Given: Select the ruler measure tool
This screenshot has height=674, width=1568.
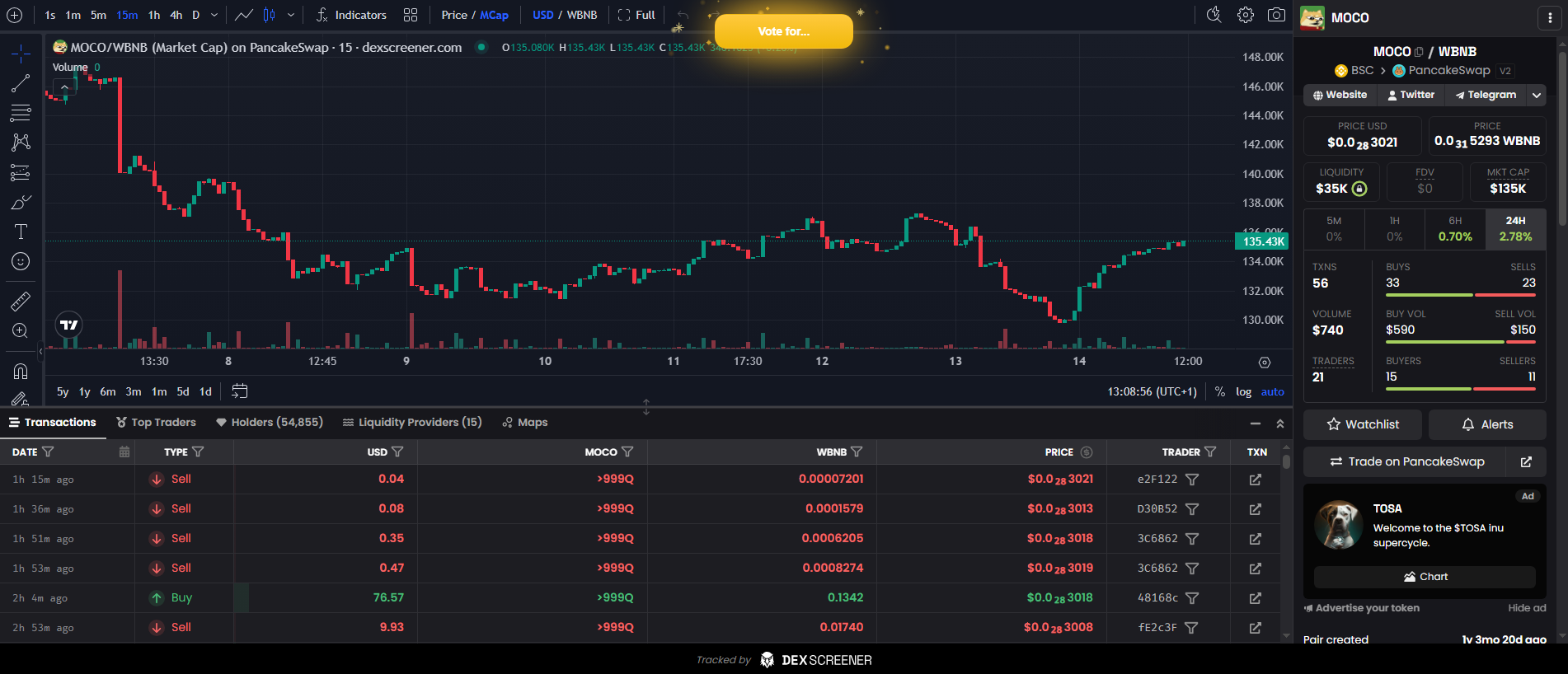Looking at the screenshot, I should point(21,301).
